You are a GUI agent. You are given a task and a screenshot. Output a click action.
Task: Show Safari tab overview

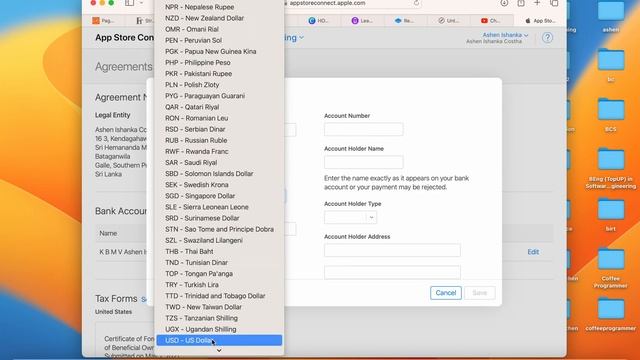(554, 3)
